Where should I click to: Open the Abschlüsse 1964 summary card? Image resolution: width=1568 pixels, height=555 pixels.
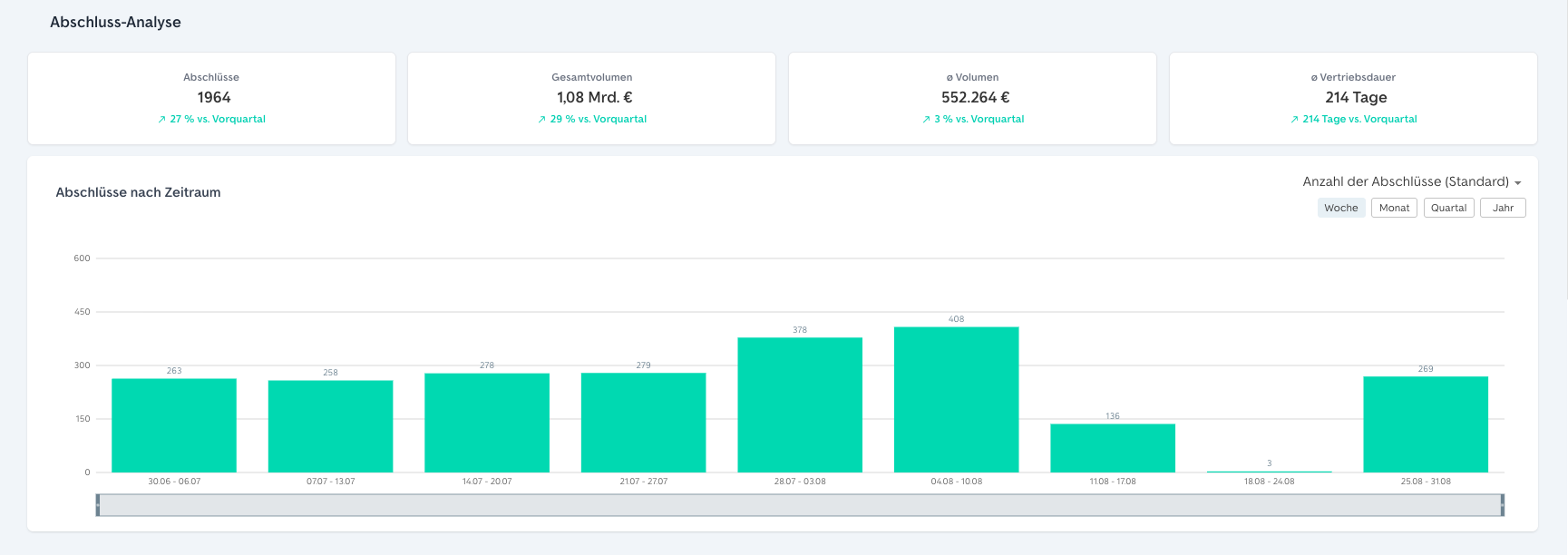tap(211, 98)
